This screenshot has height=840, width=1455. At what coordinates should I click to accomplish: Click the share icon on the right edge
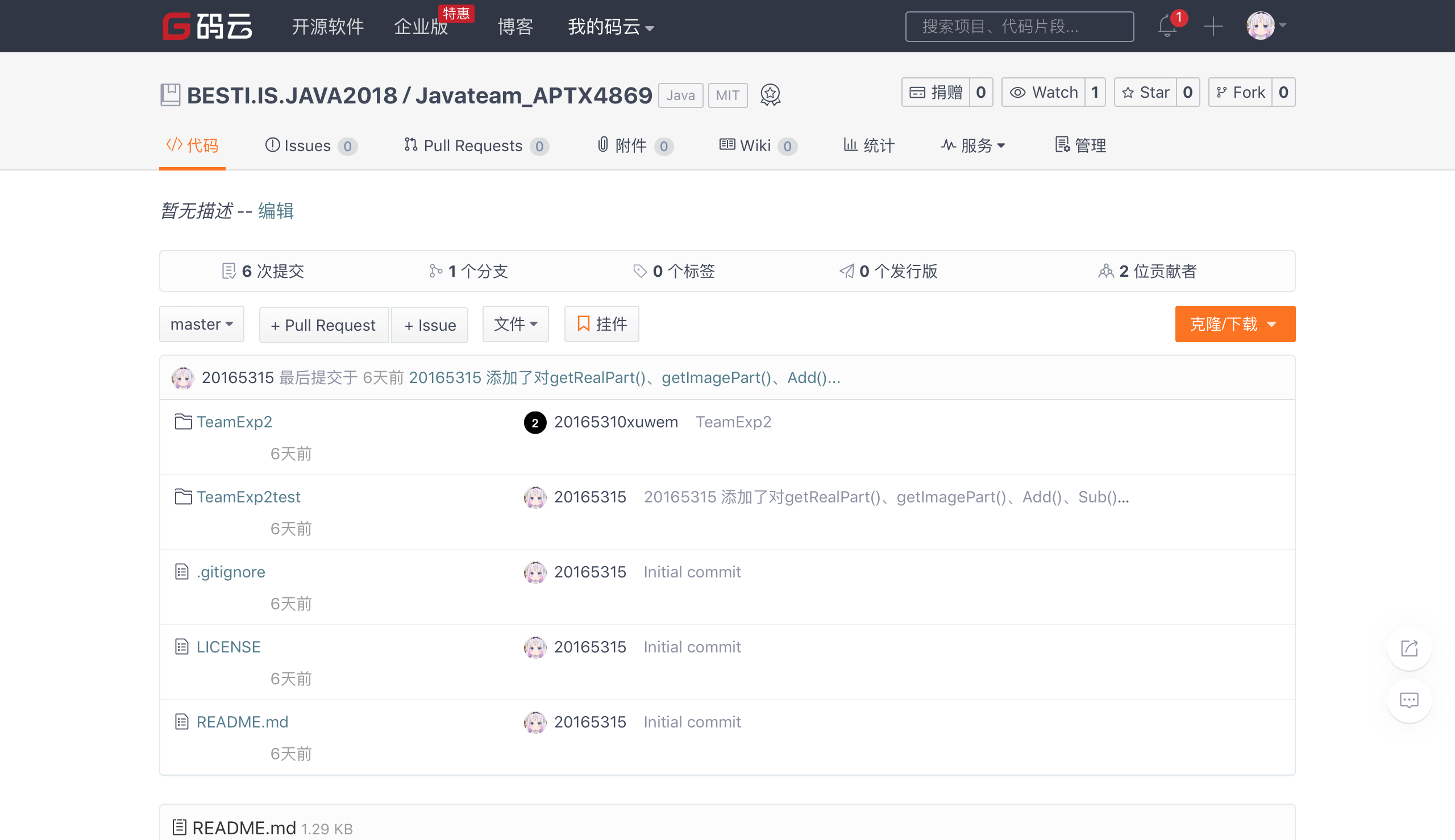point(1409,648)
